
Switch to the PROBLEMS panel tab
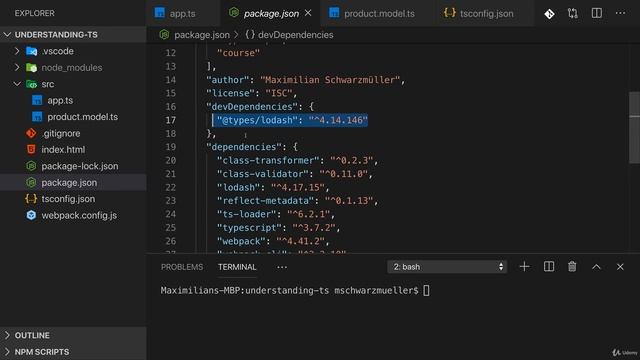point(182,267)
